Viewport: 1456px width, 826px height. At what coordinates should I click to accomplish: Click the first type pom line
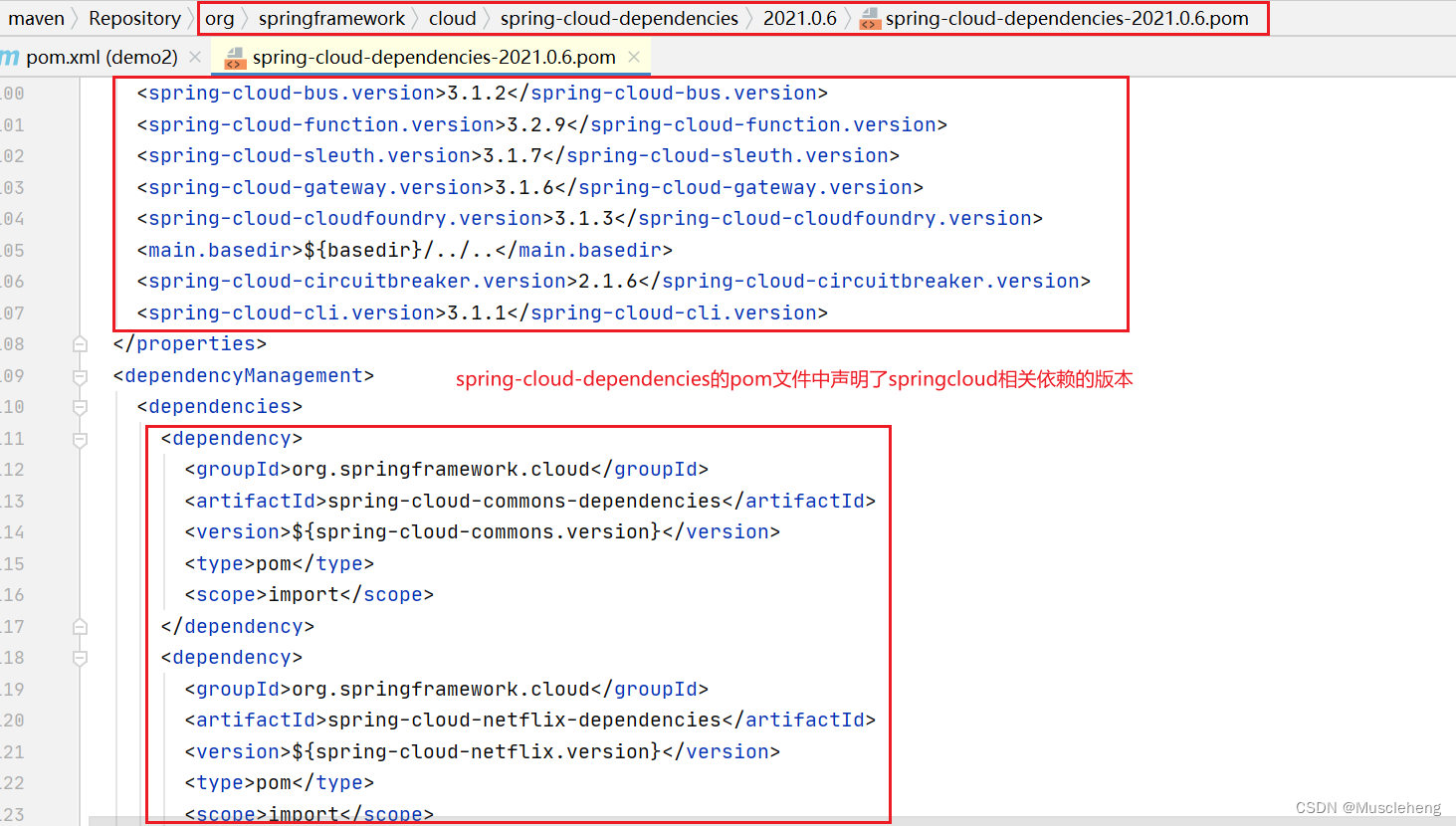[x=279, y=563]
